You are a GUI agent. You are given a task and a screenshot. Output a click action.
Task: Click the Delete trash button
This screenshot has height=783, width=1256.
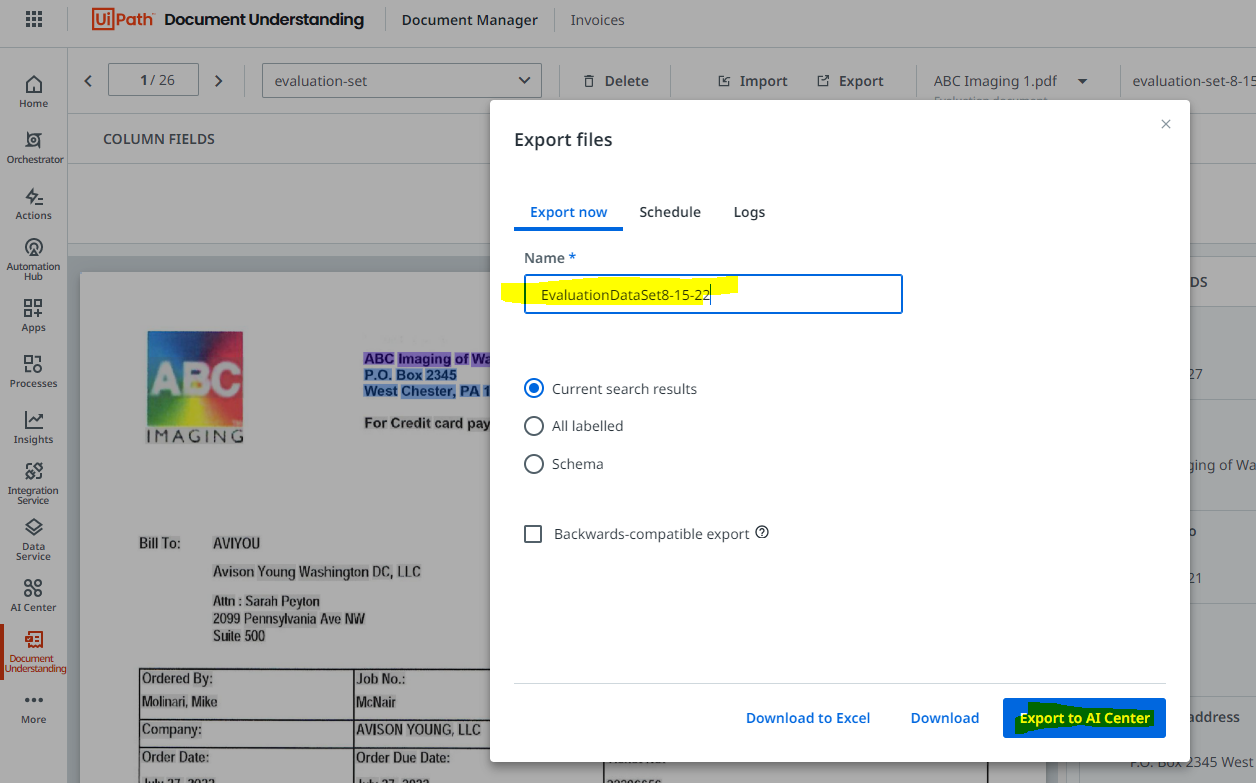click(x=616, y=81)
